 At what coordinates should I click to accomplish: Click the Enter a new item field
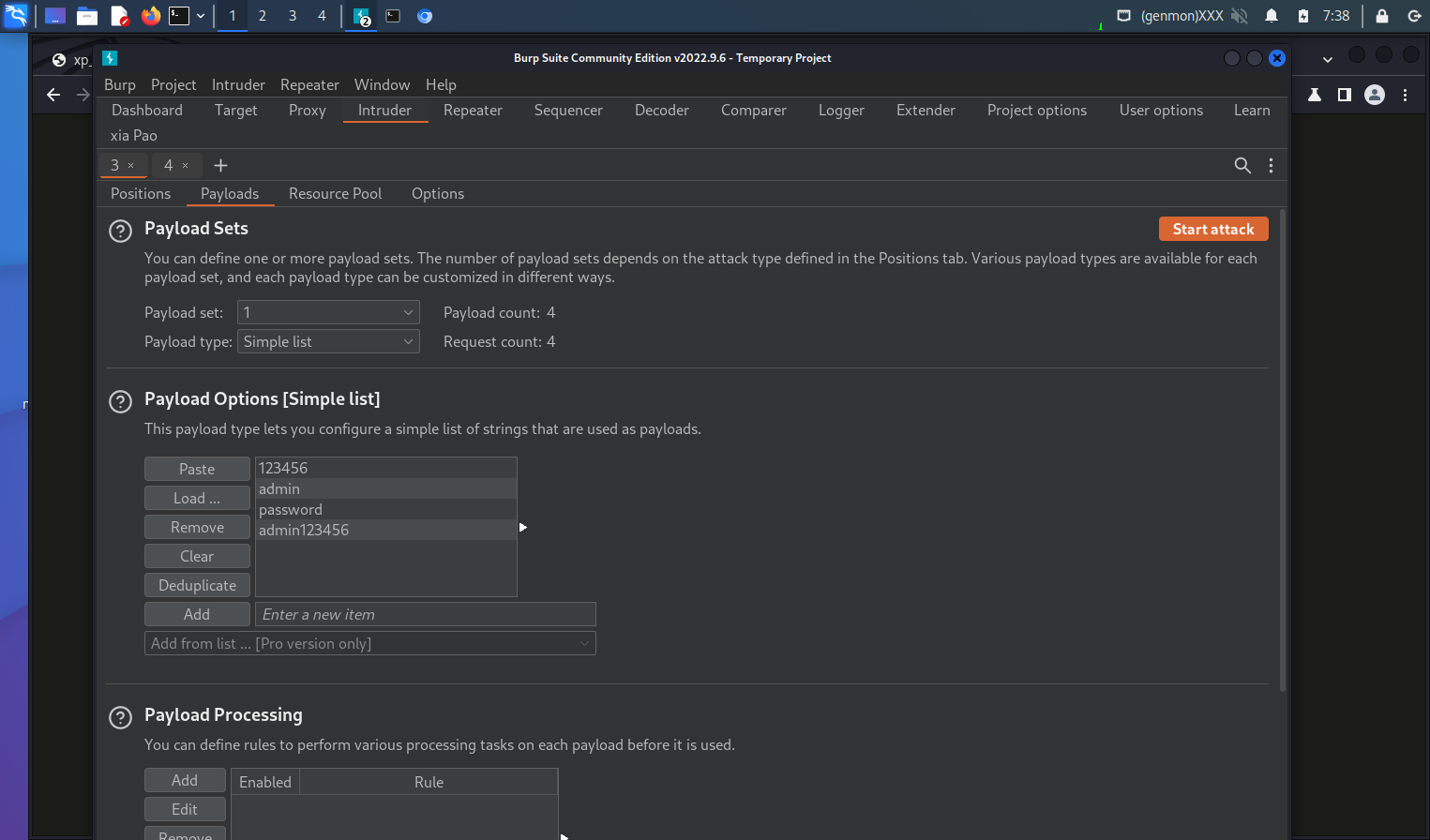coord(426,614)
